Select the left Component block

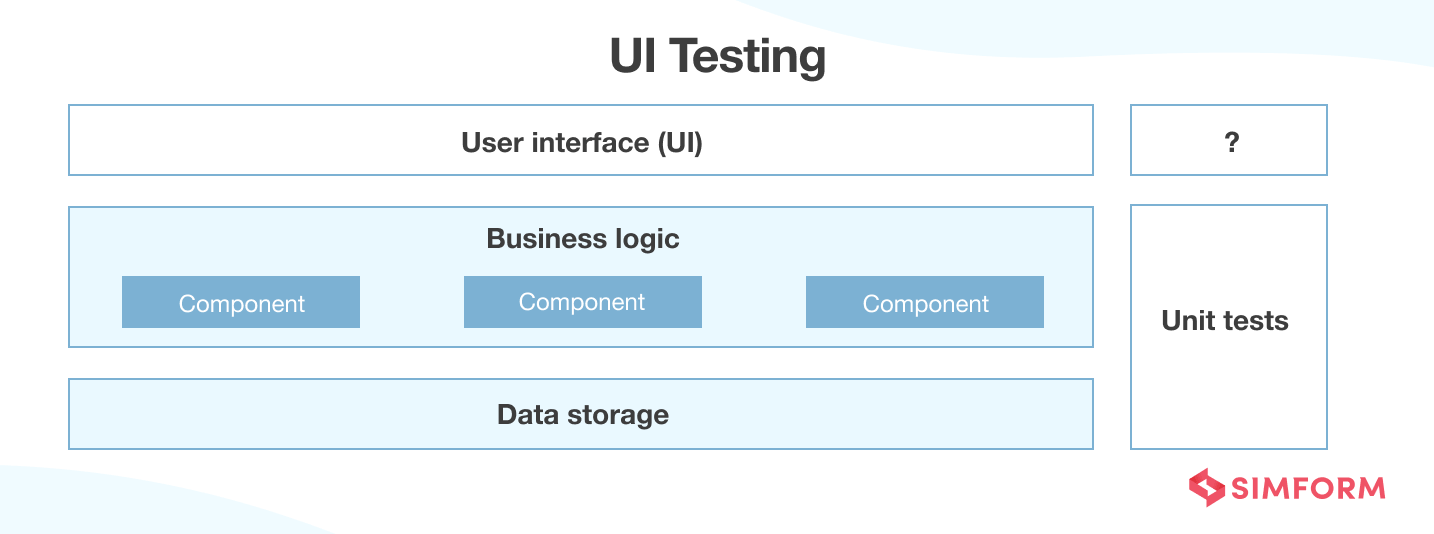tap(241, 303)
